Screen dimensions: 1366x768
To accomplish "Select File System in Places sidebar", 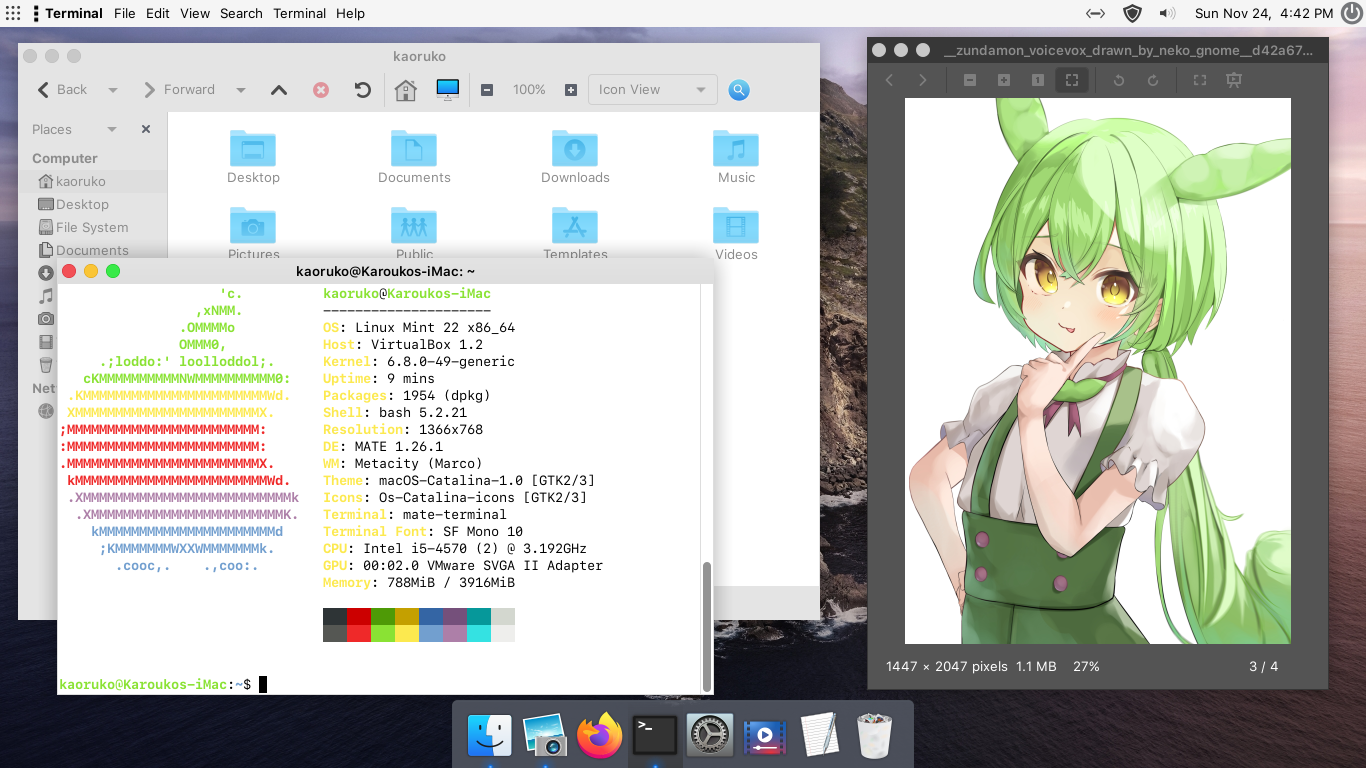I will coord(93,227).
